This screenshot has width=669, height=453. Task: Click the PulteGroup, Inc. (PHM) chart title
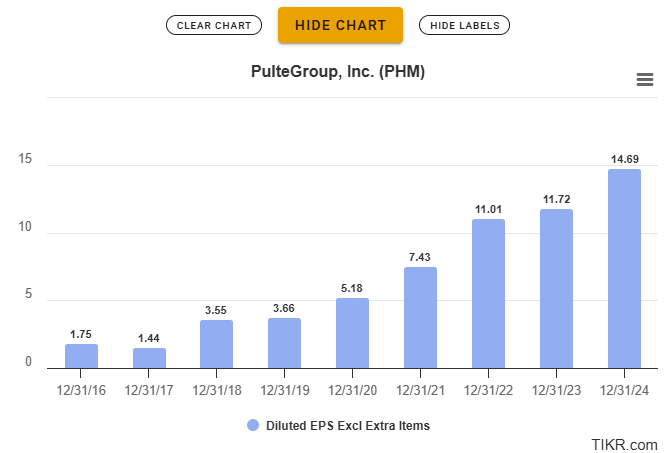337,72
